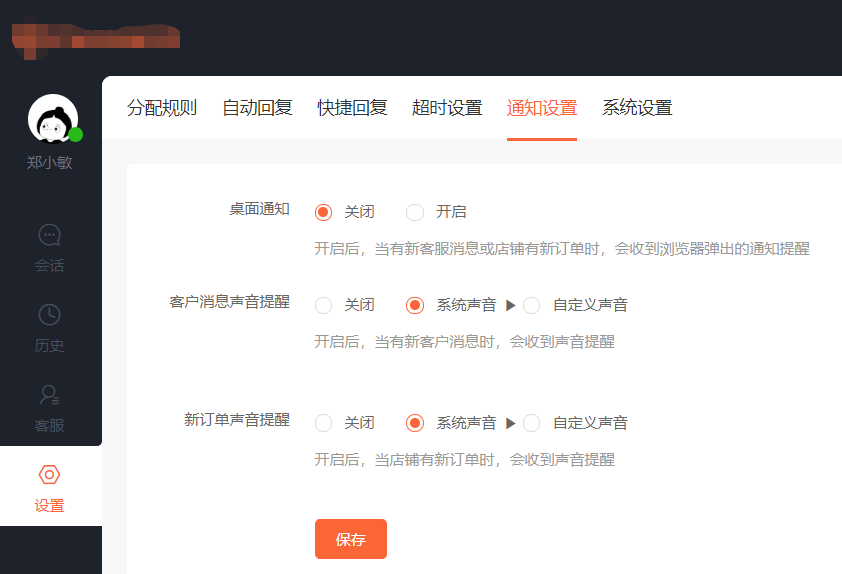Select 自定义声音 for 新订单声音提醒
This screenshot has width=842, height=574.
coord(532,423)
